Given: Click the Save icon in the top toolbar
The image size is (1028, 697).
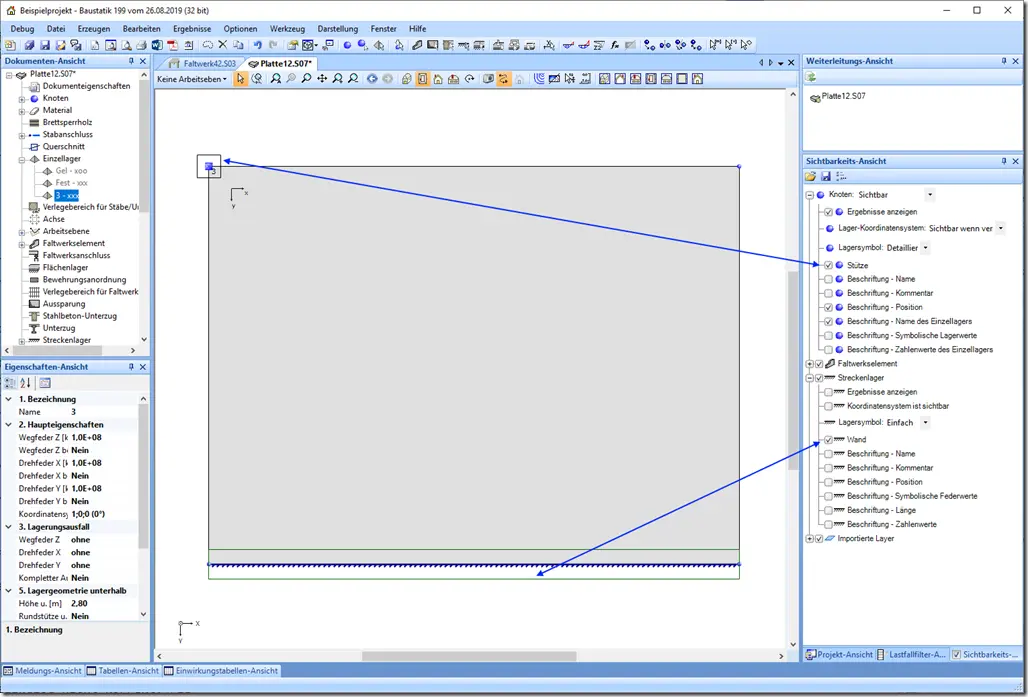Looking at the screenshot, I should (45, 45).
